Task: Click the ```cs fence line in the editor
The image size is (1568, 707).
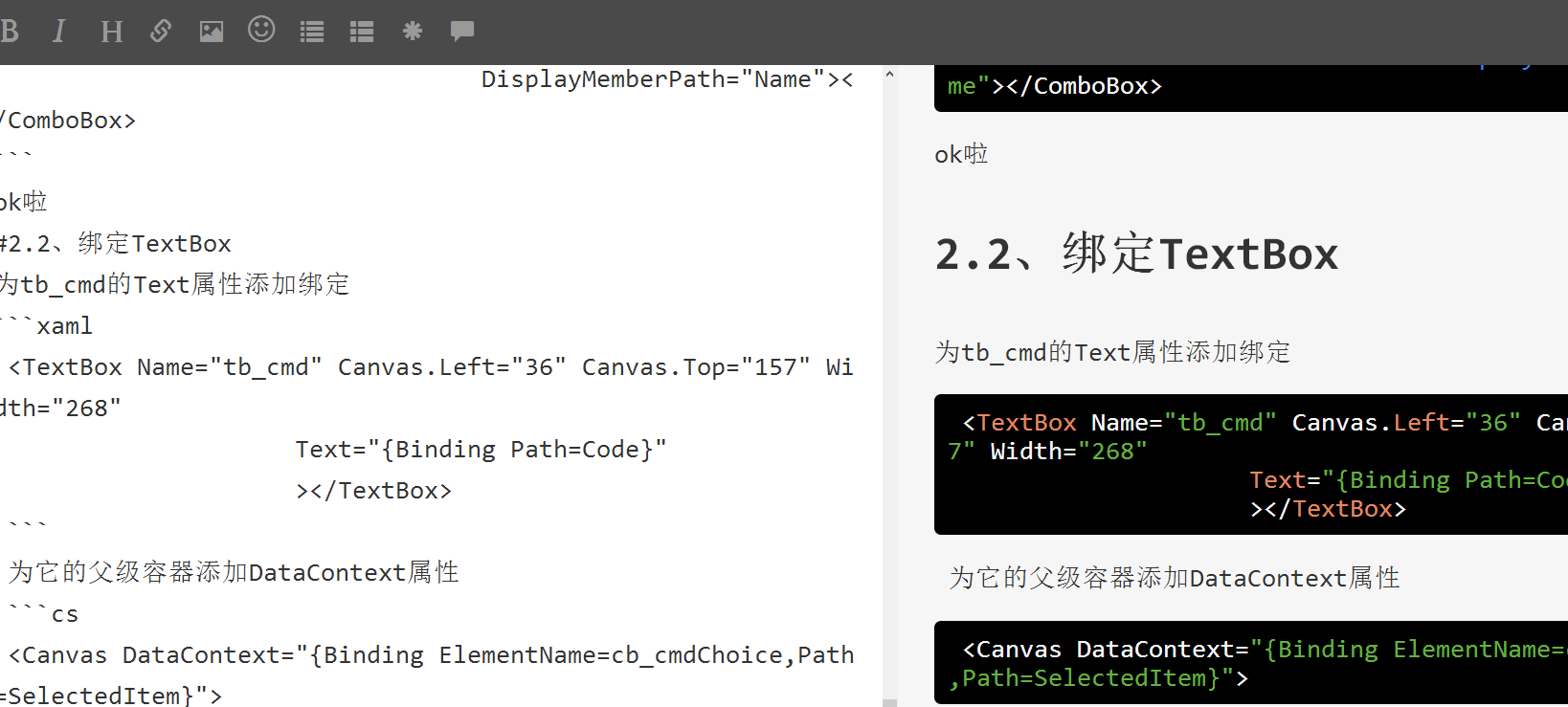Action: tap(43, 614)
